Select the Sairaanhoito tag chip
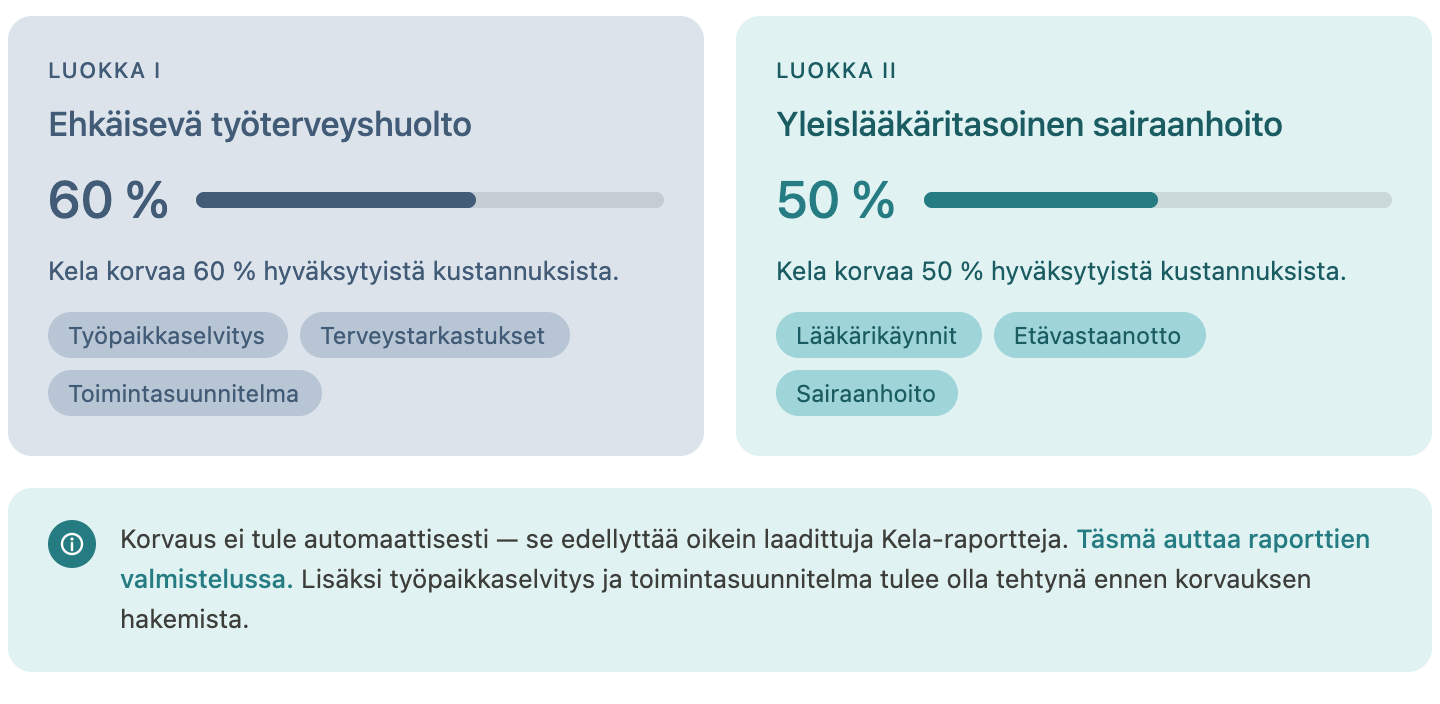 [x=866, y=393]
